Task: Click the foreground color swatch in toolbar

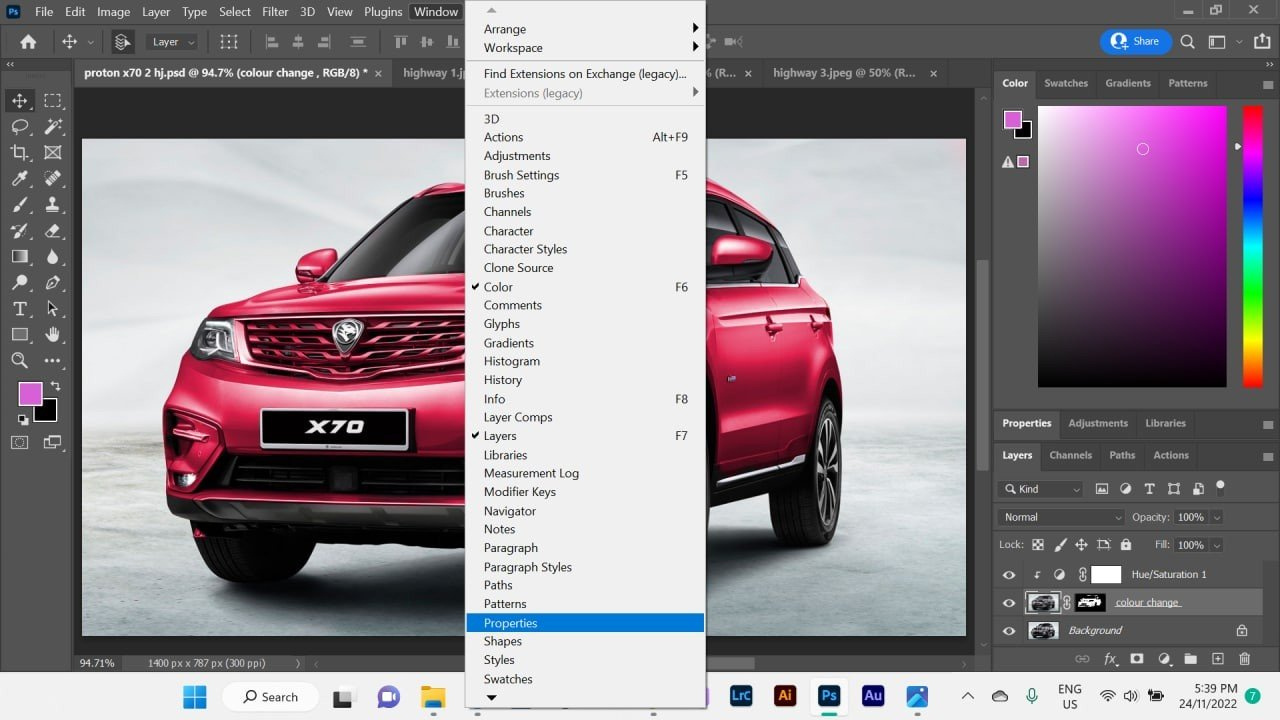Action: [x=30, y=394]
